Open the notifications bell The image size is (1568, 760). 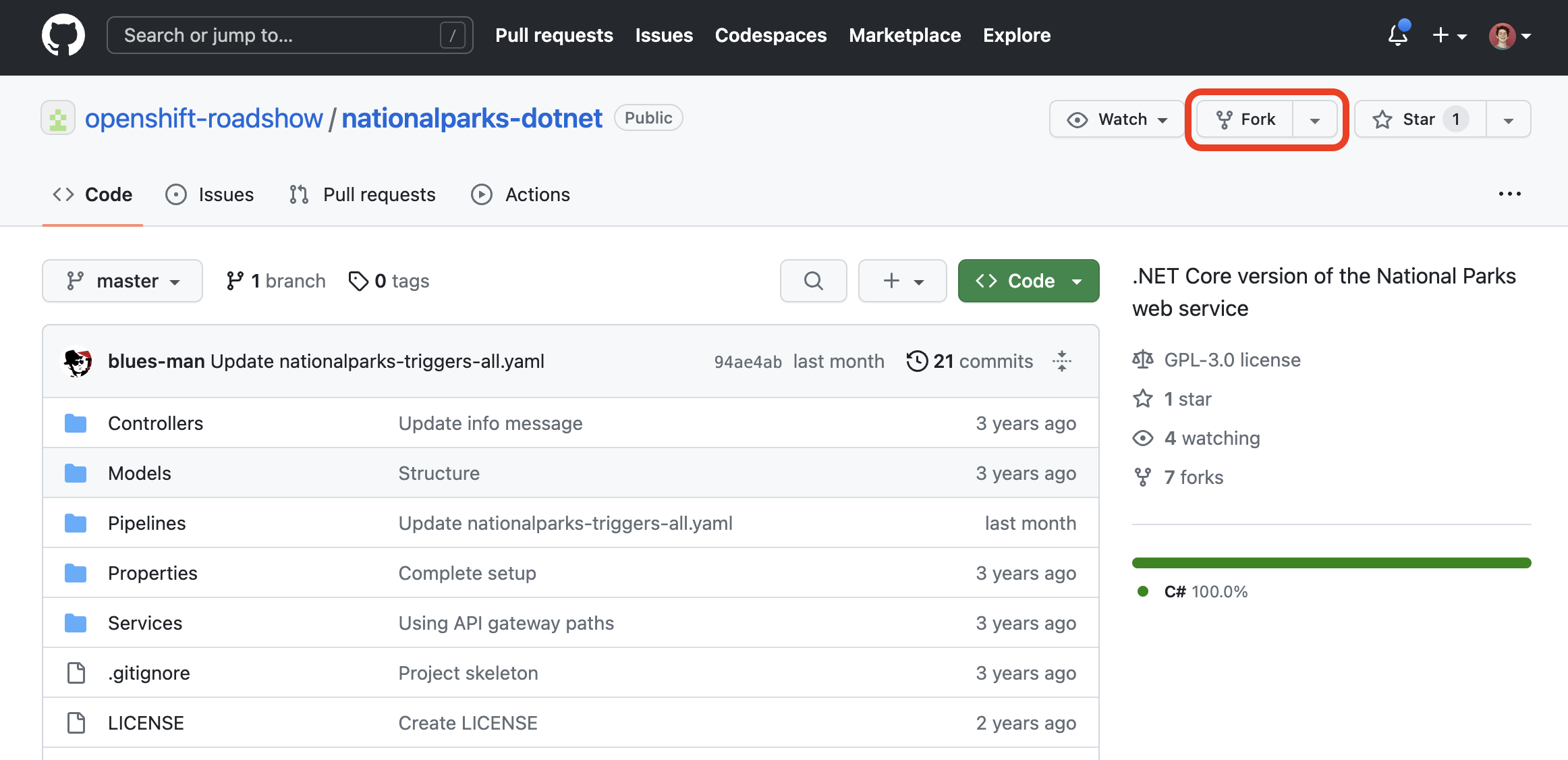point(1398,34)
